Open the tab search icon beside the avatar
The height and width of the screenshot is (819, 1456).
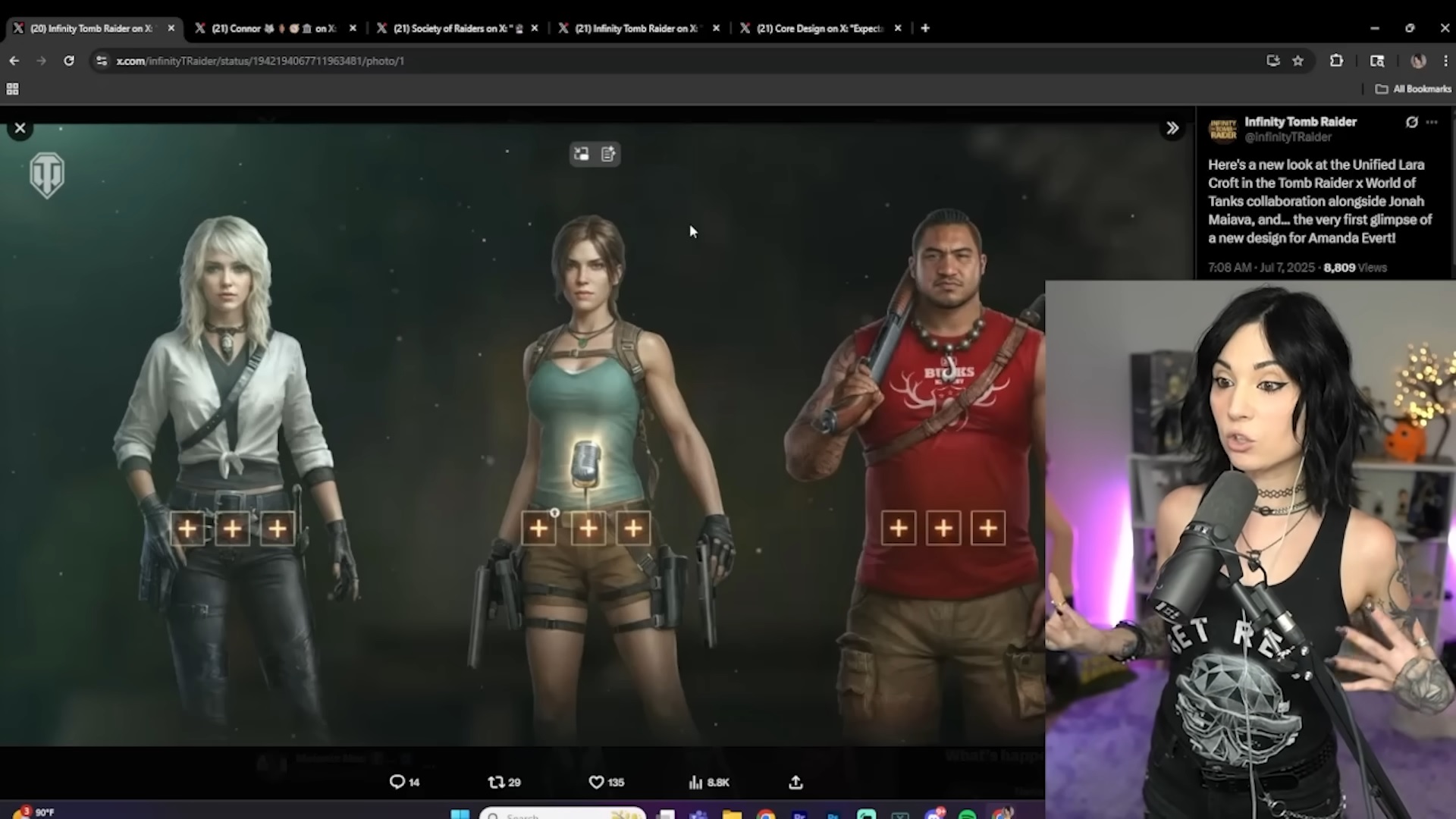1377,61
